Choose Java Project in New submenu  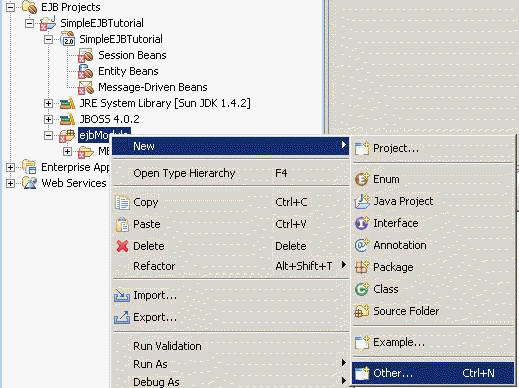point(433,201)
